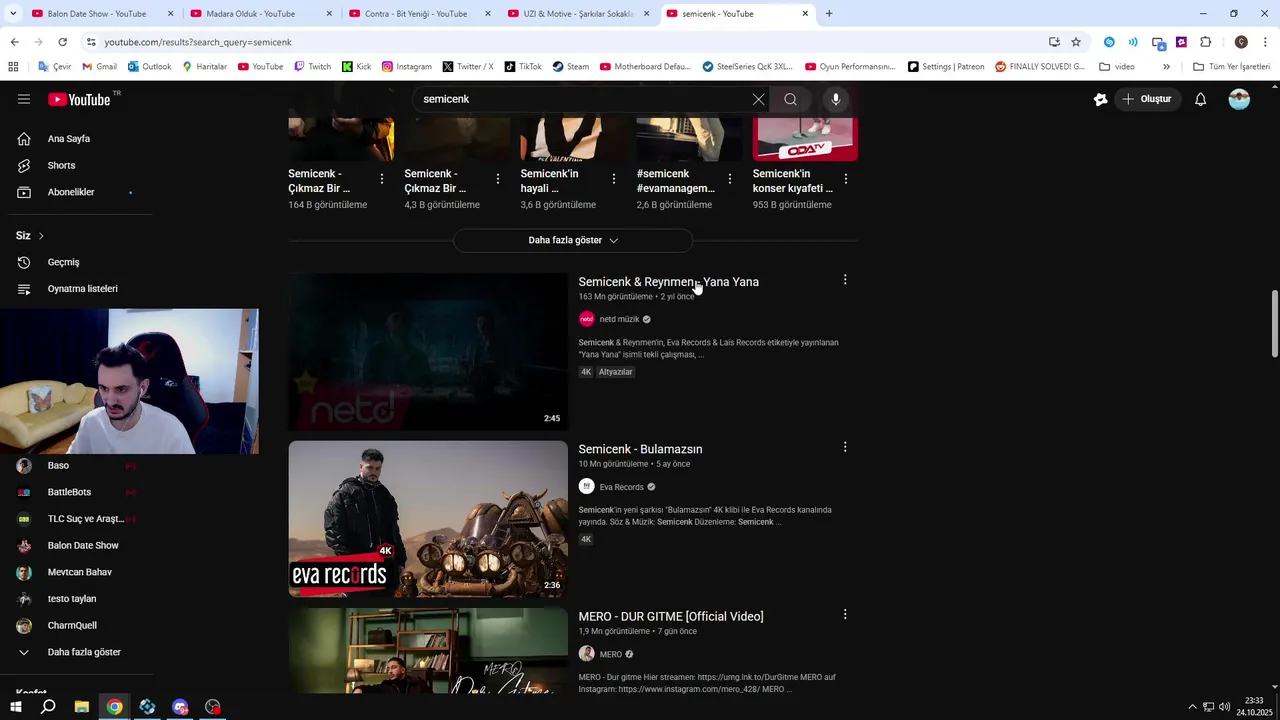Open the Kick bookmark
The width and height of the screenshot is (1280, 720).
pyautogui.click(x=356, y=67)
